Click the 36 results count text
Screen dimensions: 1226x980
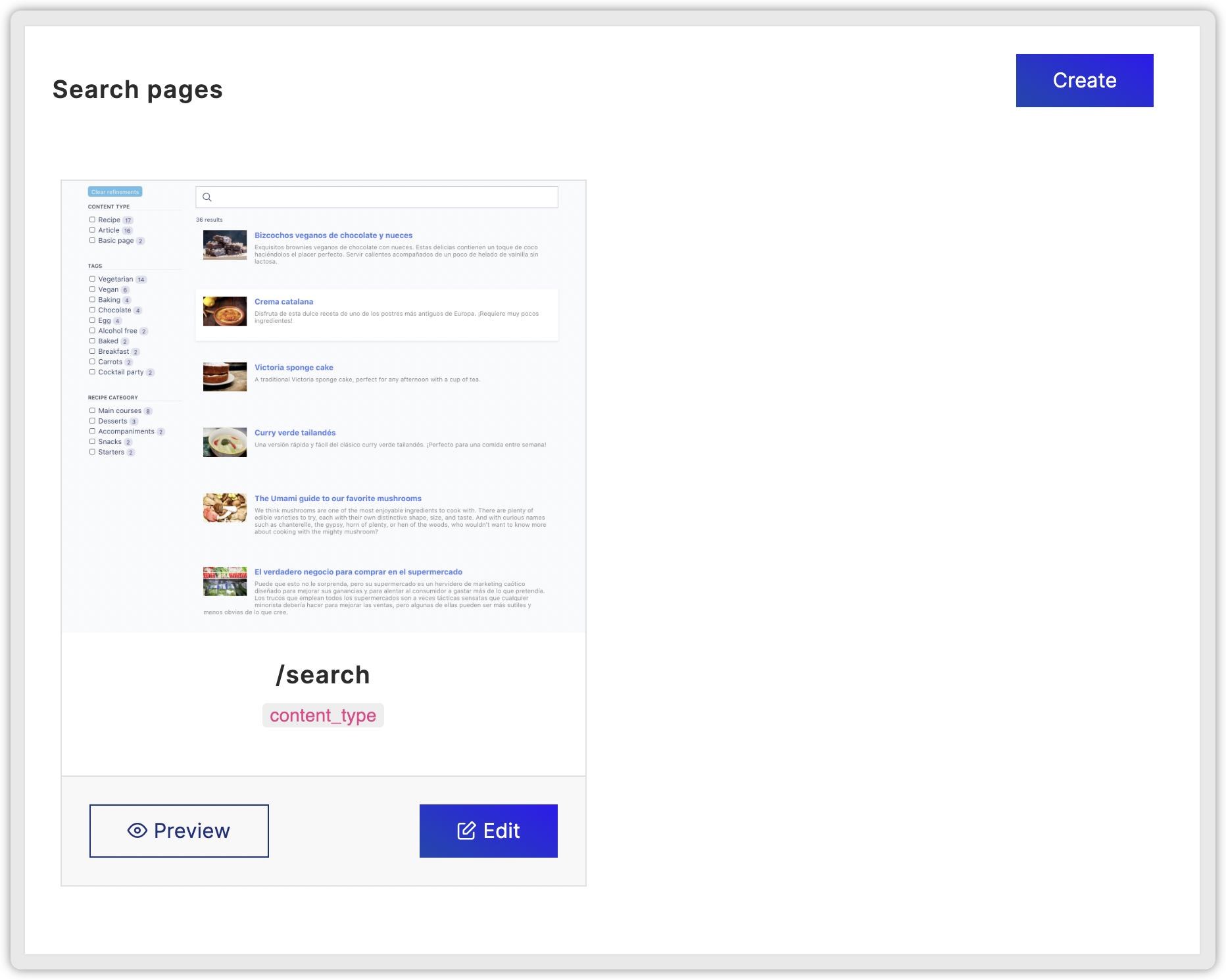point(209,220)
